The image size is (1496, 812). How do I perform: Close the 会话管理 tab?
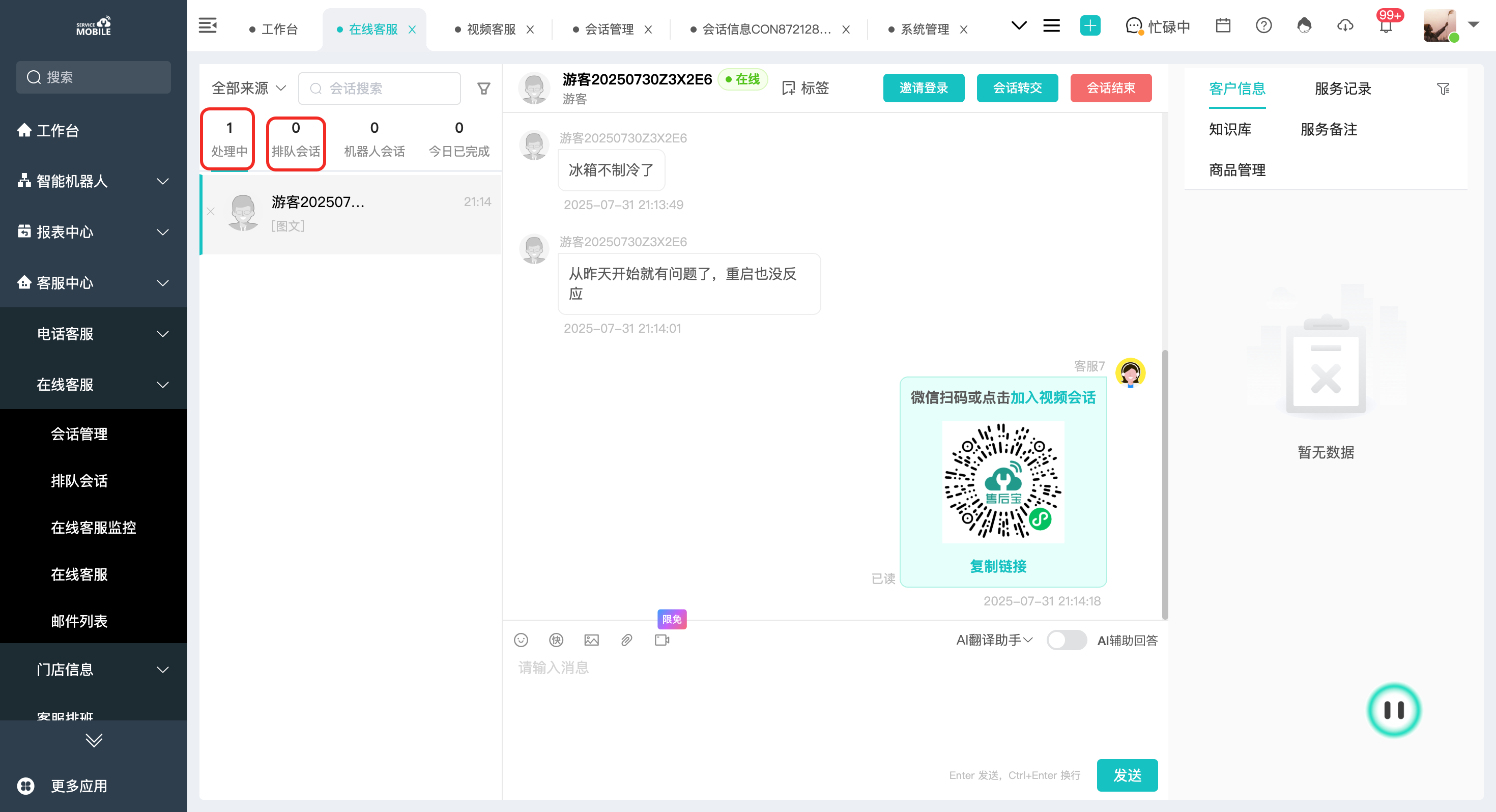click(x=648, y=30)
